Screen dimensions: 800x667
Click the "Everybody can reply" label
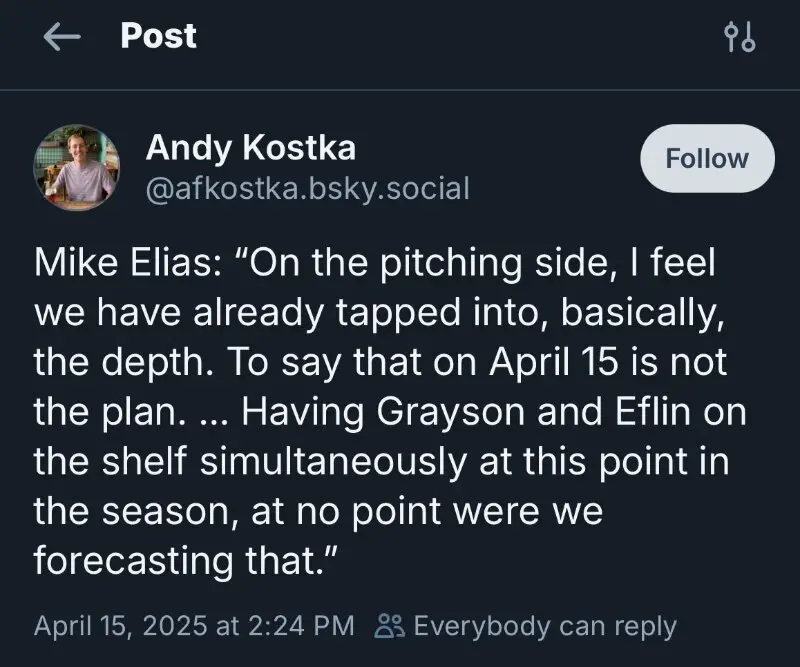point(544,627)
